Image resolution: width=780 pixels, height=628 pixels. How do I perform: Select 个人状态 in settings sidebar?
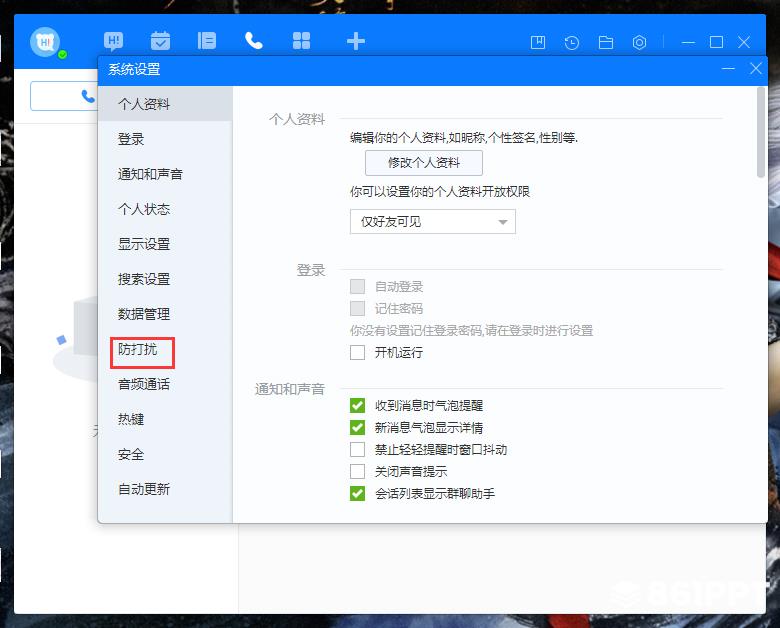(x=165, y=209)
